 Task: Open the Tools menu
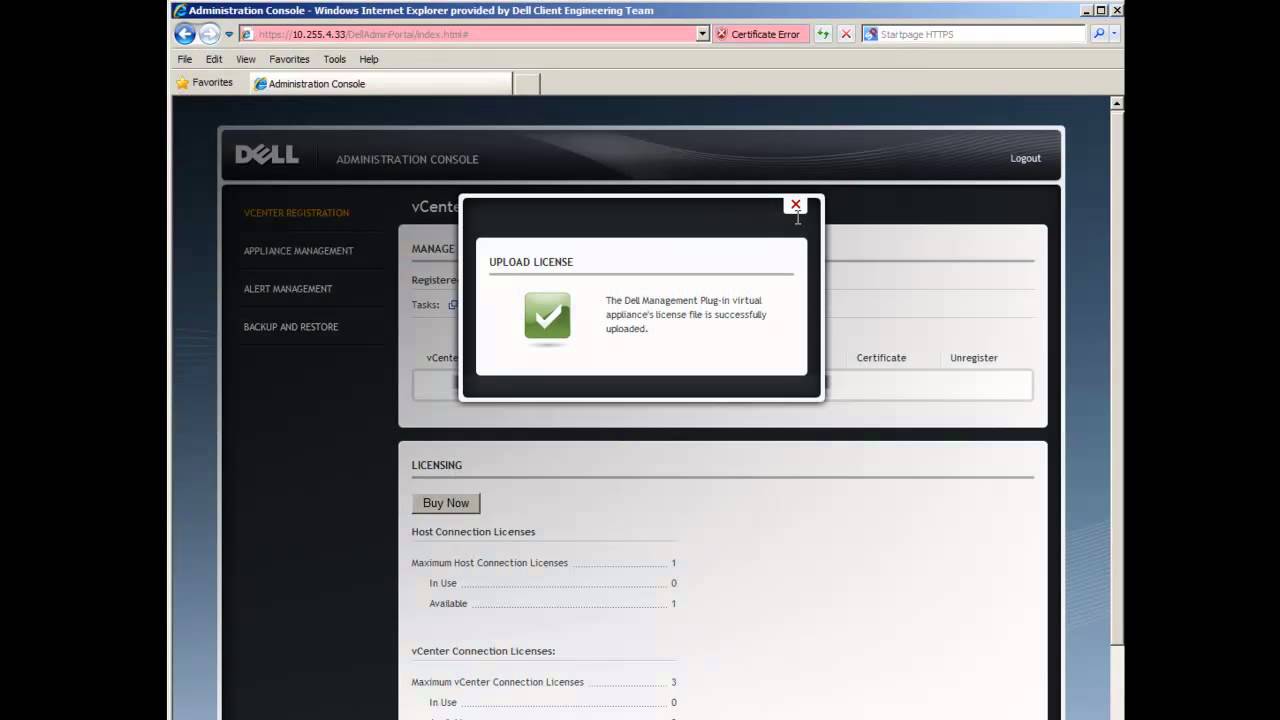point(334,59)
